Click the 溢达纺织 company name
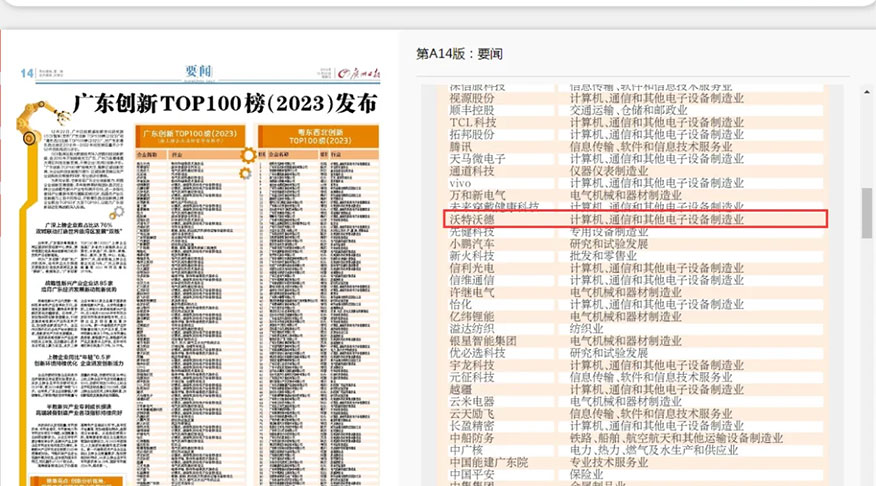 472,328
